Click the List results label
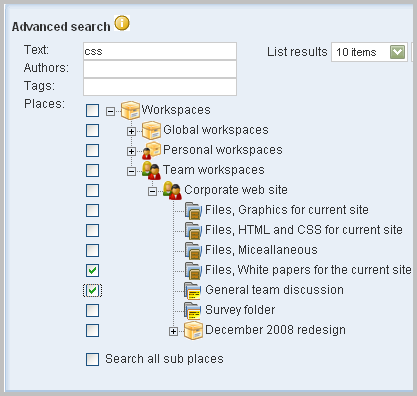The height and width of the screenshot is (396, 417). click(x=297, y=52)
